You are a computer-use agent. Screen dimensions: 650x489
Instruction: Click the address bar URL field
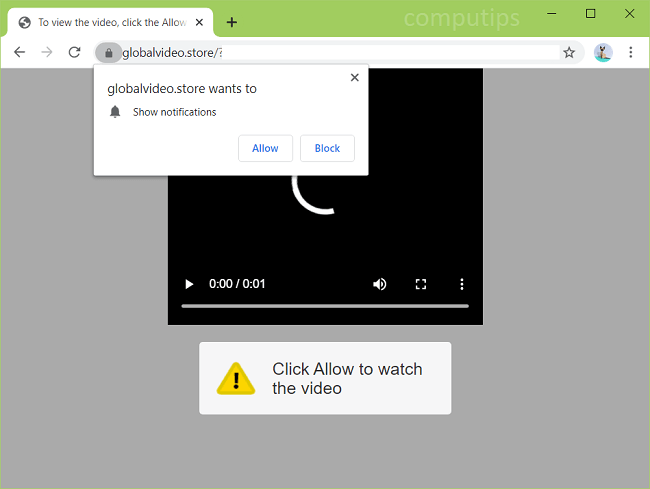pyautogui.click(x=340, y=52)
